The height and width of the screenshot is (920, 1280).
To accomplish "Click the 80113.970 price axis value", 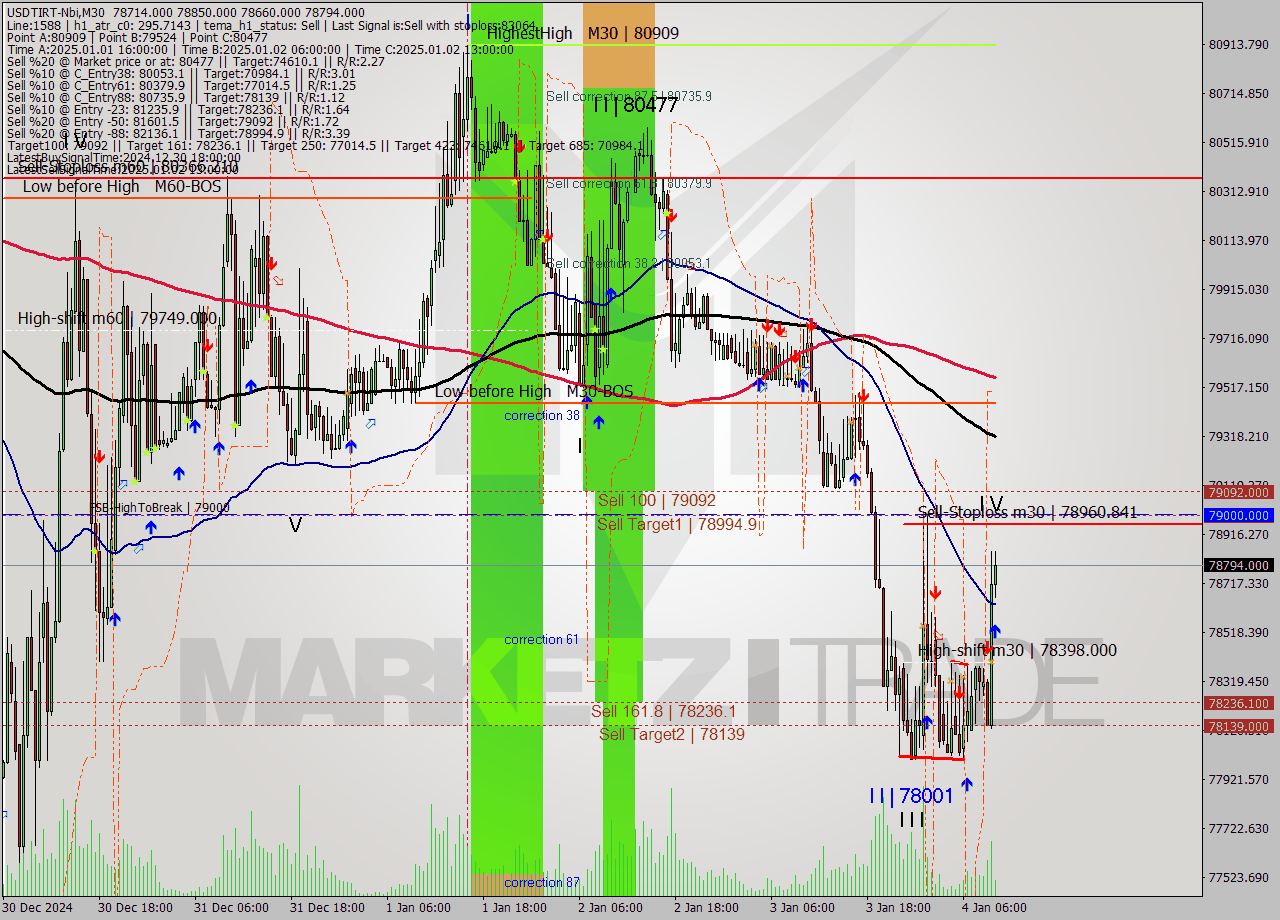I will 1238,240.
